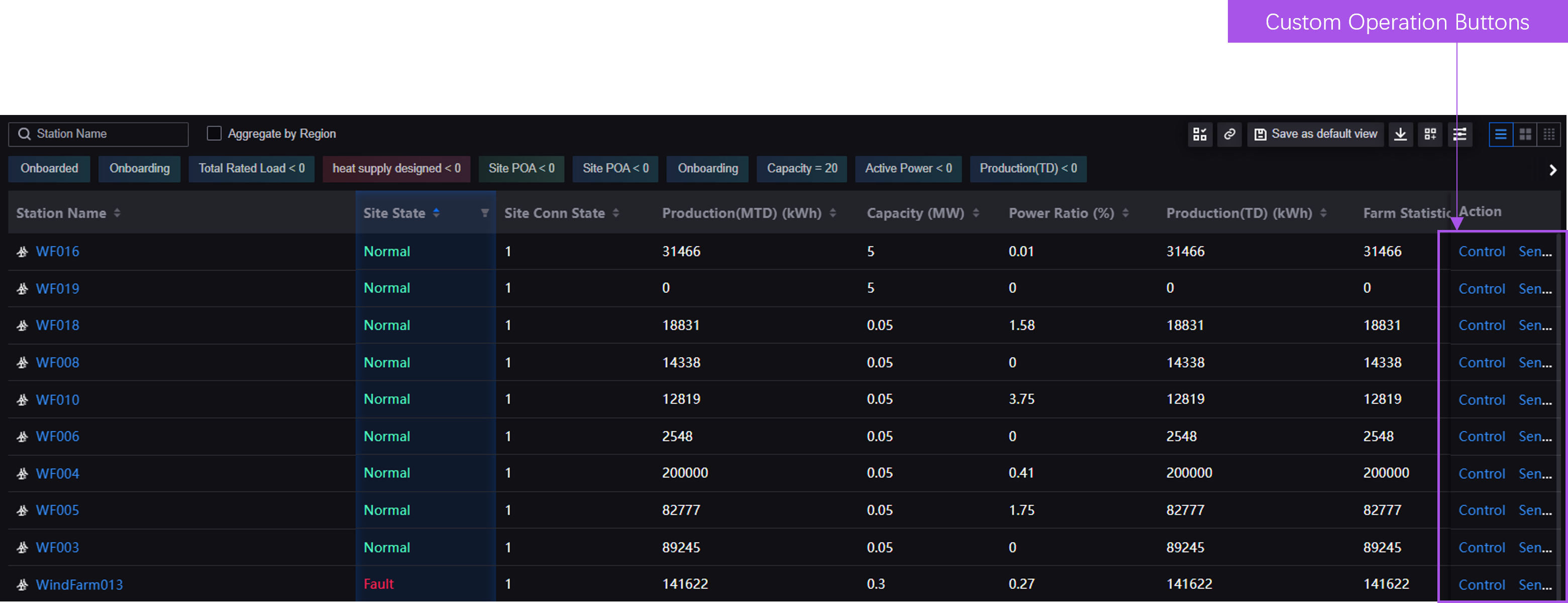
Task: Focus the Station Name search field
Action: coord(107,134)
